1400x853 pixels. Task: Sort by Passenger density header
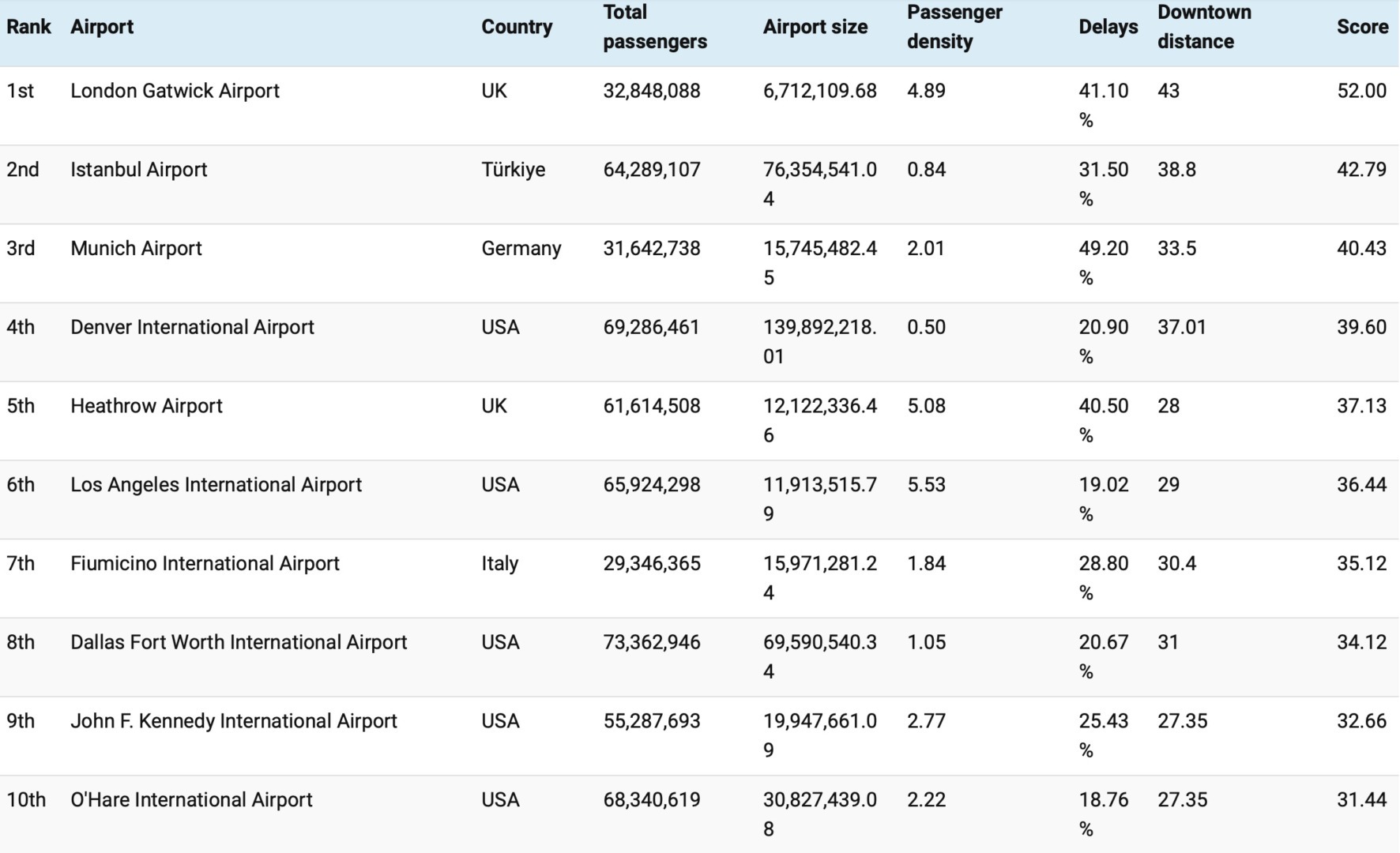pos(954,27)
